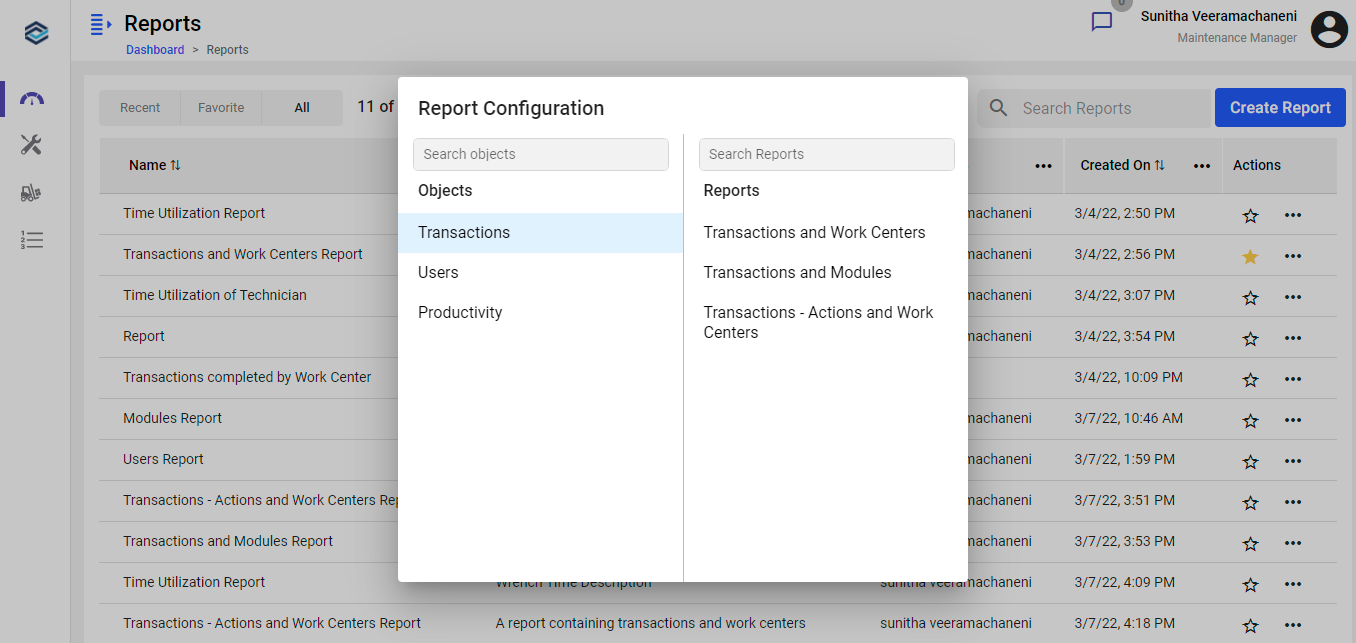The height and width of the screenshot is (643, 1356).
Task: Click the forklift icon in sidebar
Action: (32, 193)
